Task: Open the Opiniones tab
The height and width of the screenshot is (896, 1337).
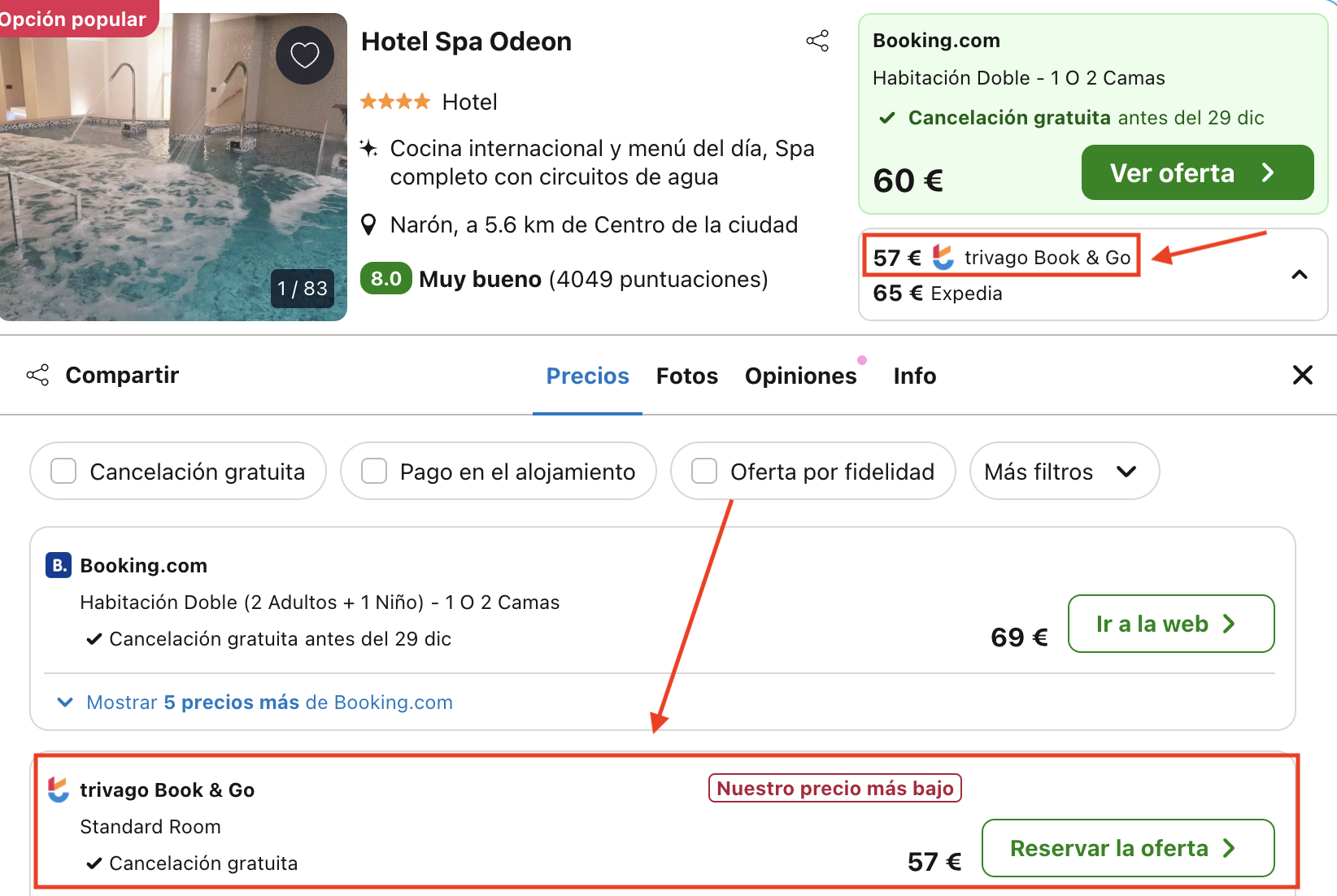Action: tap(801, 375)
